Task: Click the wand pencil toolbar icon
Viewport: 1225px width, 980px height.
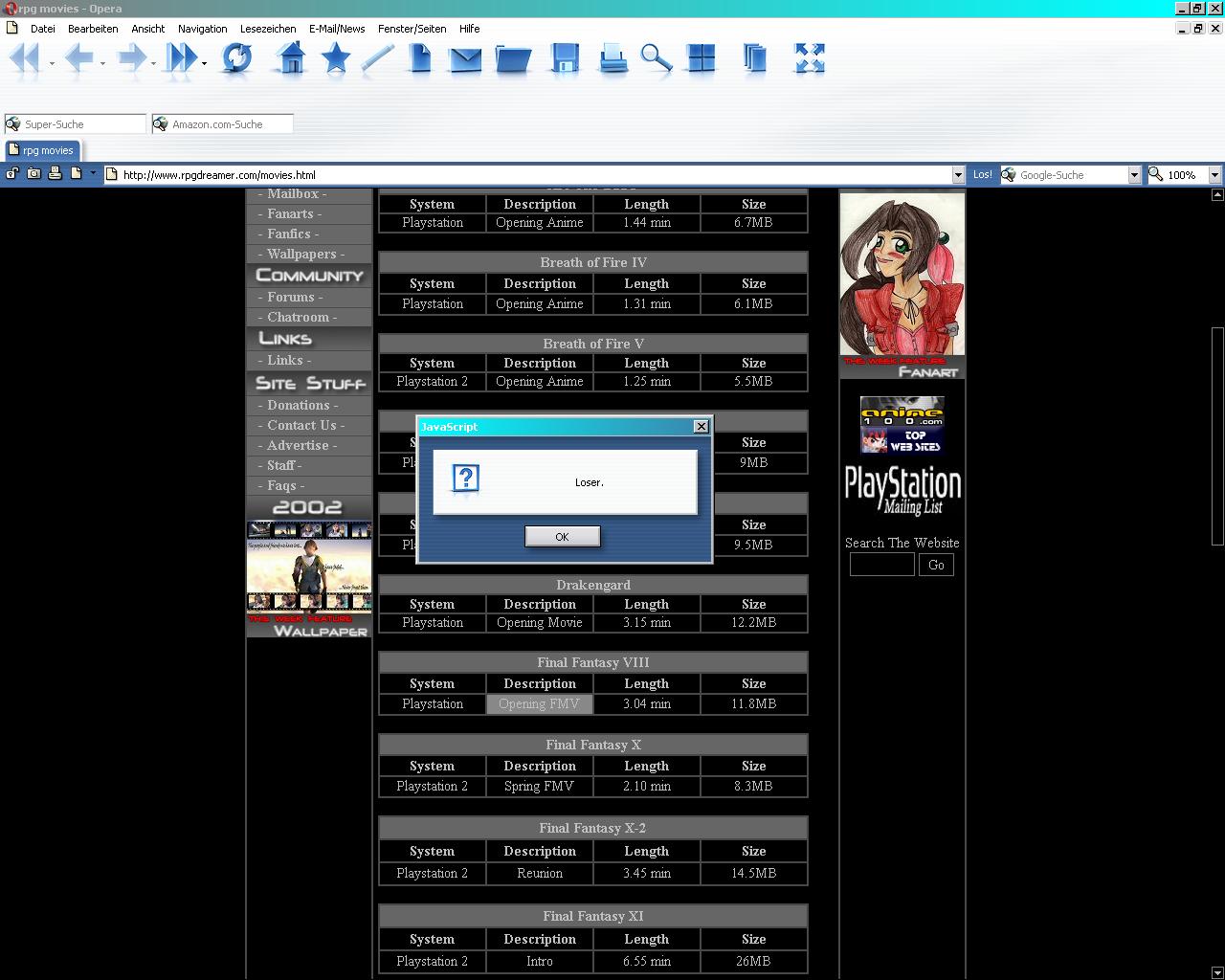Action: 377,58
